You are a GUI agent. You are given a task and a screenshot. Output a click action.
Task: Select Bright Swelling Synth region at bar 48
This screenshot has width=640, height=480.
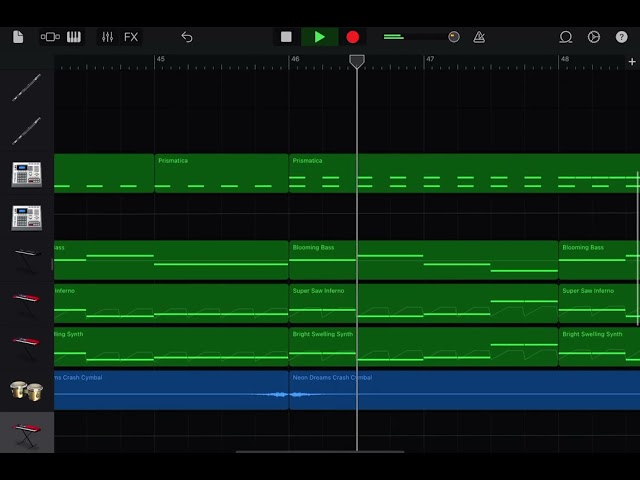tap(599, 347)
